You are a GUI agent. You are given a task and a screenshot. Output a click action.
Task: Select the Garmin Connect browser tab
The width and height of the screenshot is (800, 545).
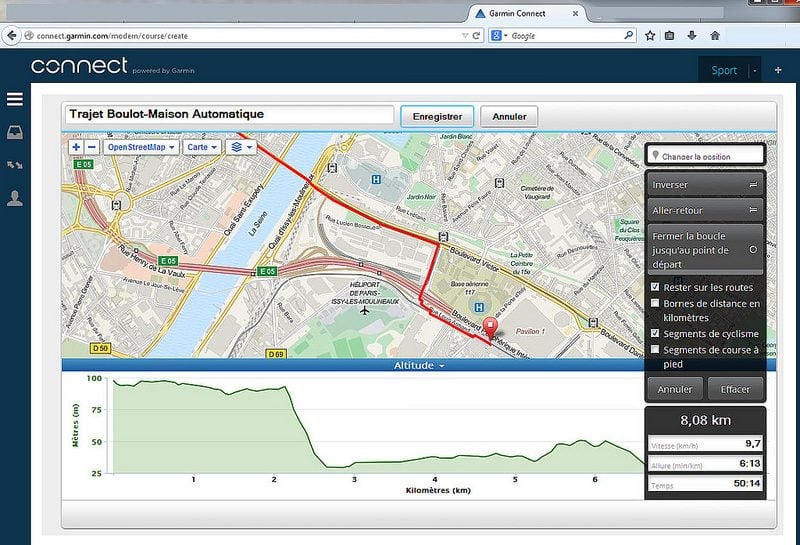pyautogui.click(x=526, y=14)
